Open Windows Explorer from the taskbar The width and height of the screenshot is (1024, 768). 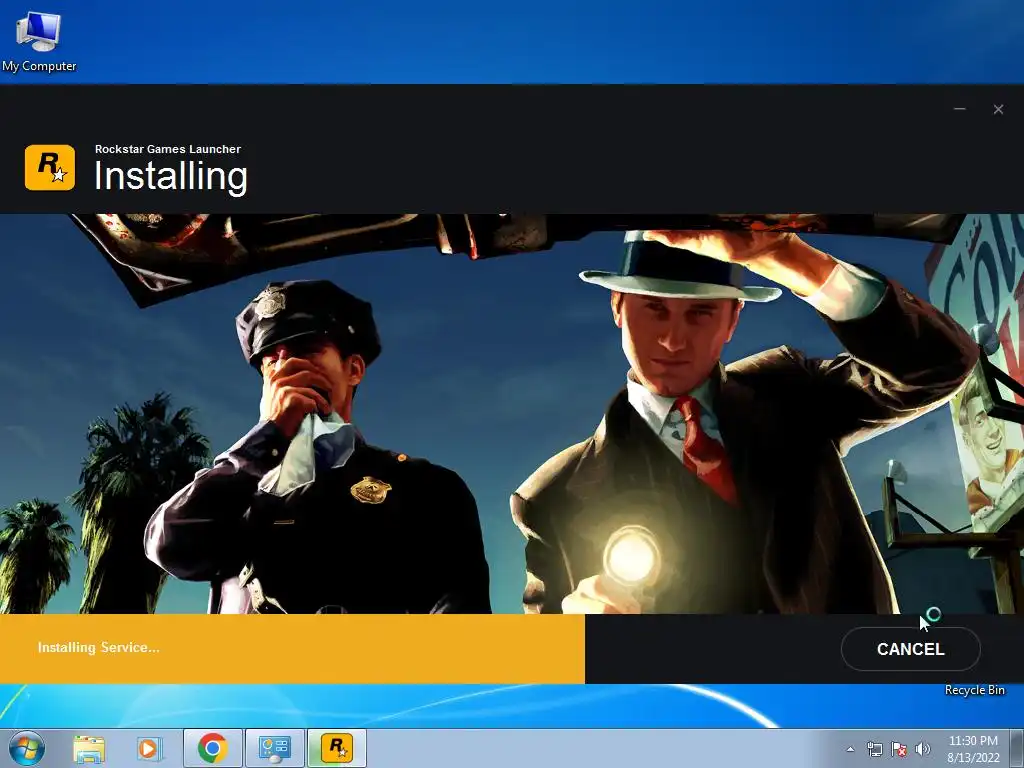(x=89, y=748)
